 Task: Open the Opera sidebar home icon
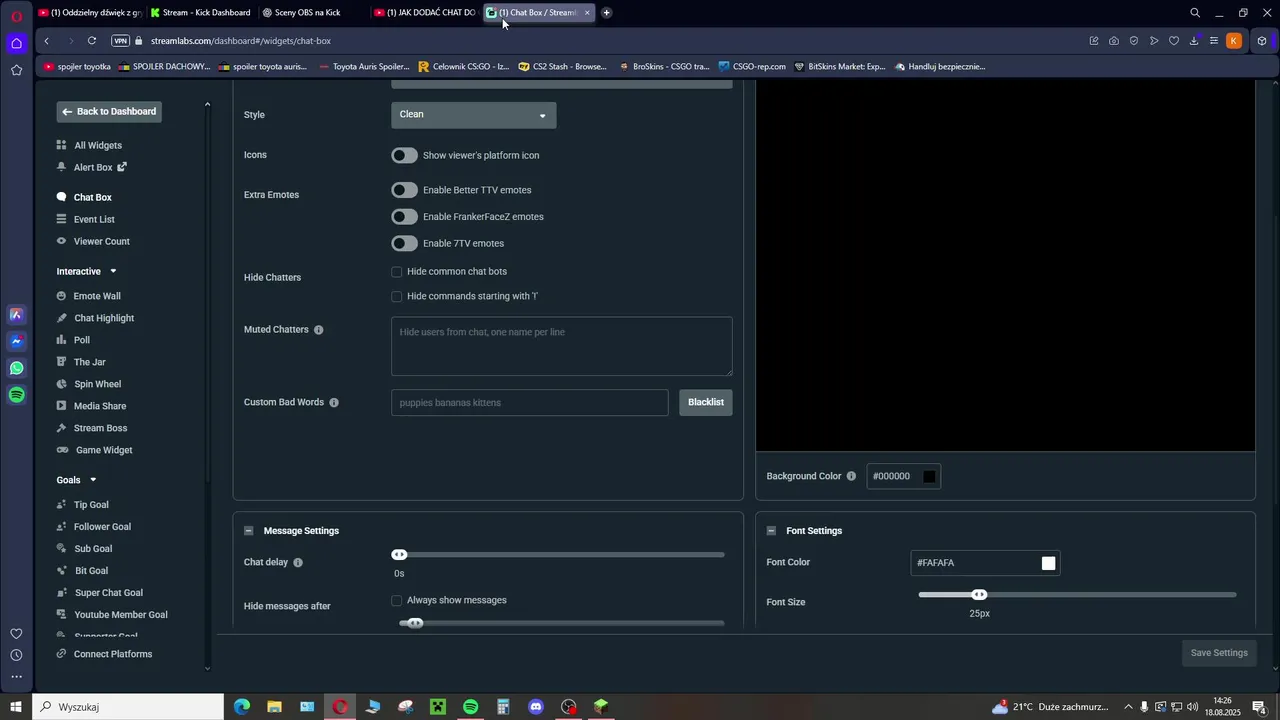click(x=16, y=43)
